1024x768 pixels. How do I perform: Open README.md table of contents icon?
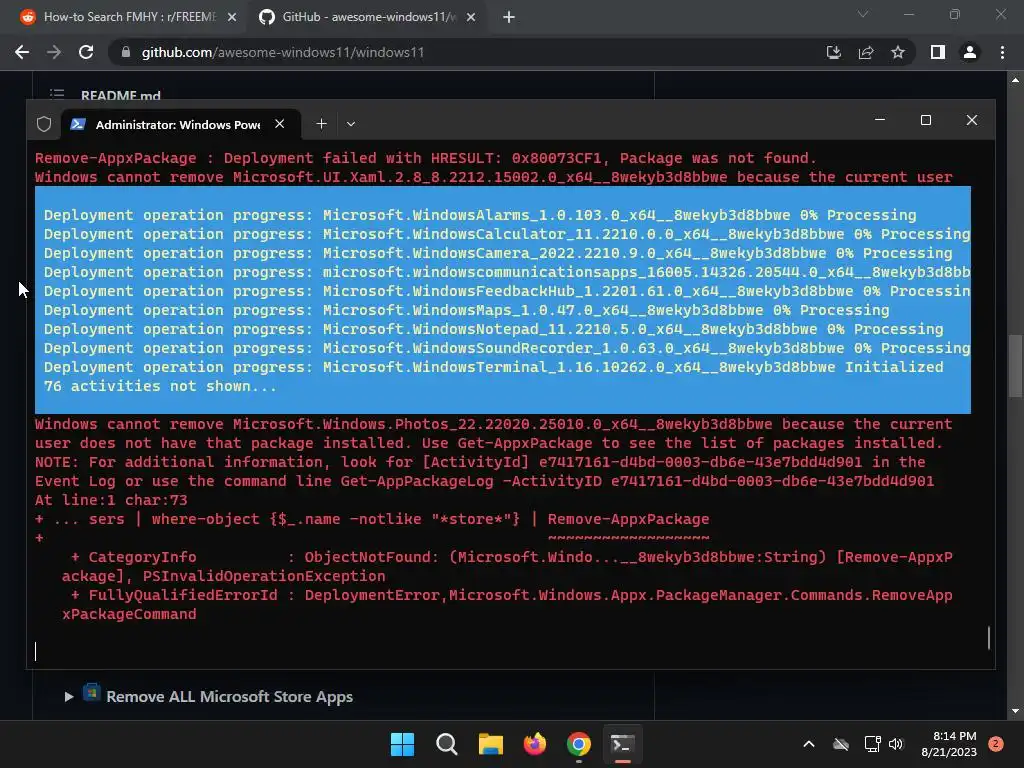click(x=57, y=95)
